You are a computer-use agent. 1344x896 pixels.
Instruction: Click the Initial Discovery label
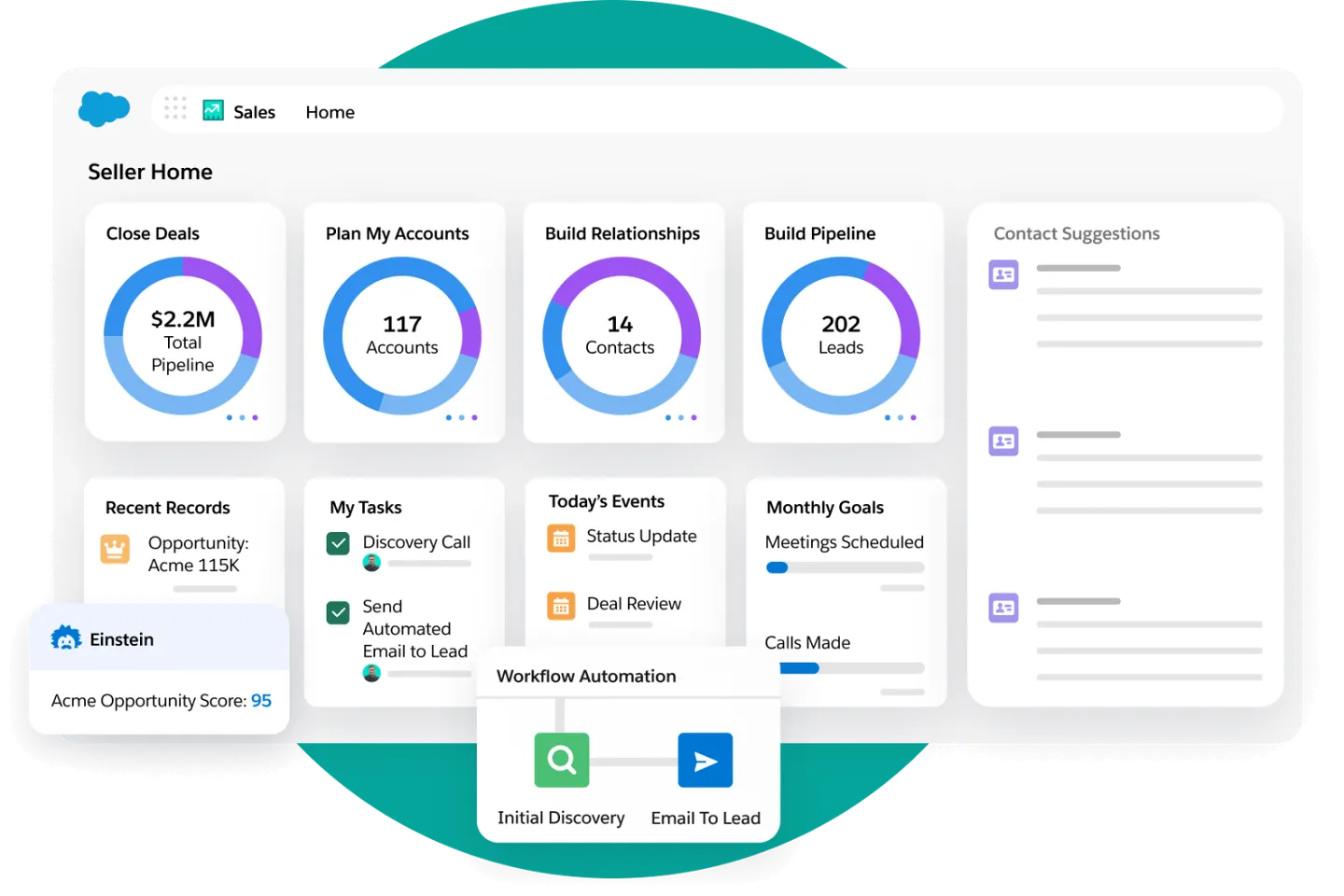tap(561, 818)
